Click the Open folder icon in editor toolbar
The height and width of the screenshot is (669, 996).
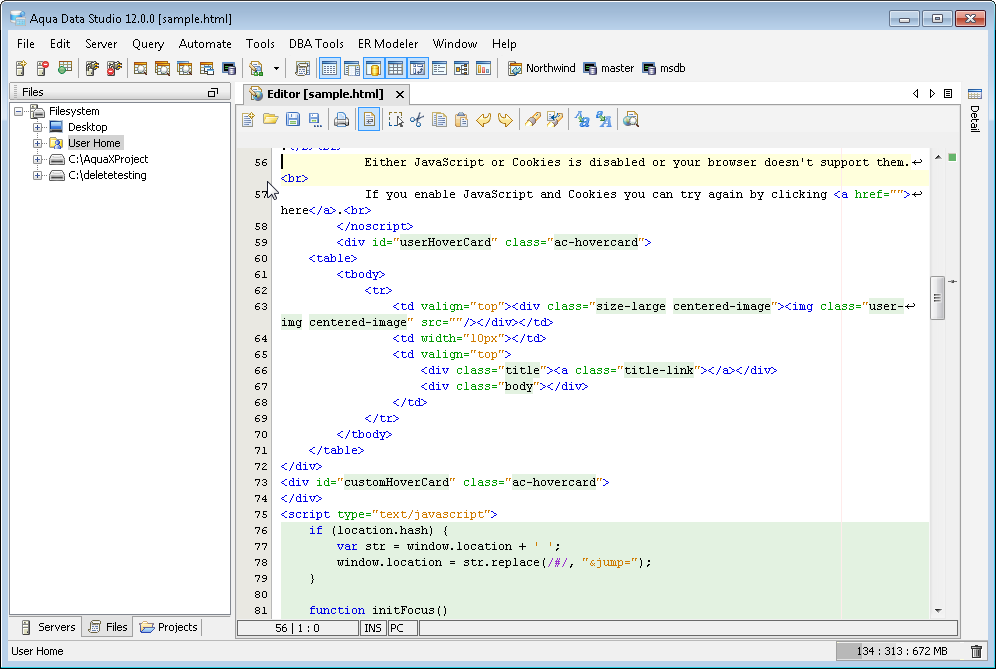pos(271,120)
